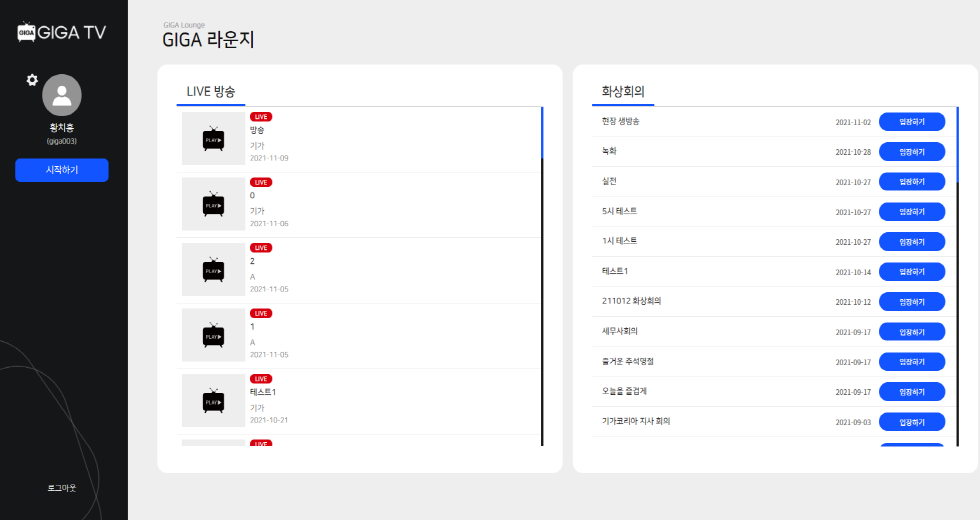
Task: Click the meeting name '현장 생방송'
Action: pyautogui.click(x=621, y=121)
